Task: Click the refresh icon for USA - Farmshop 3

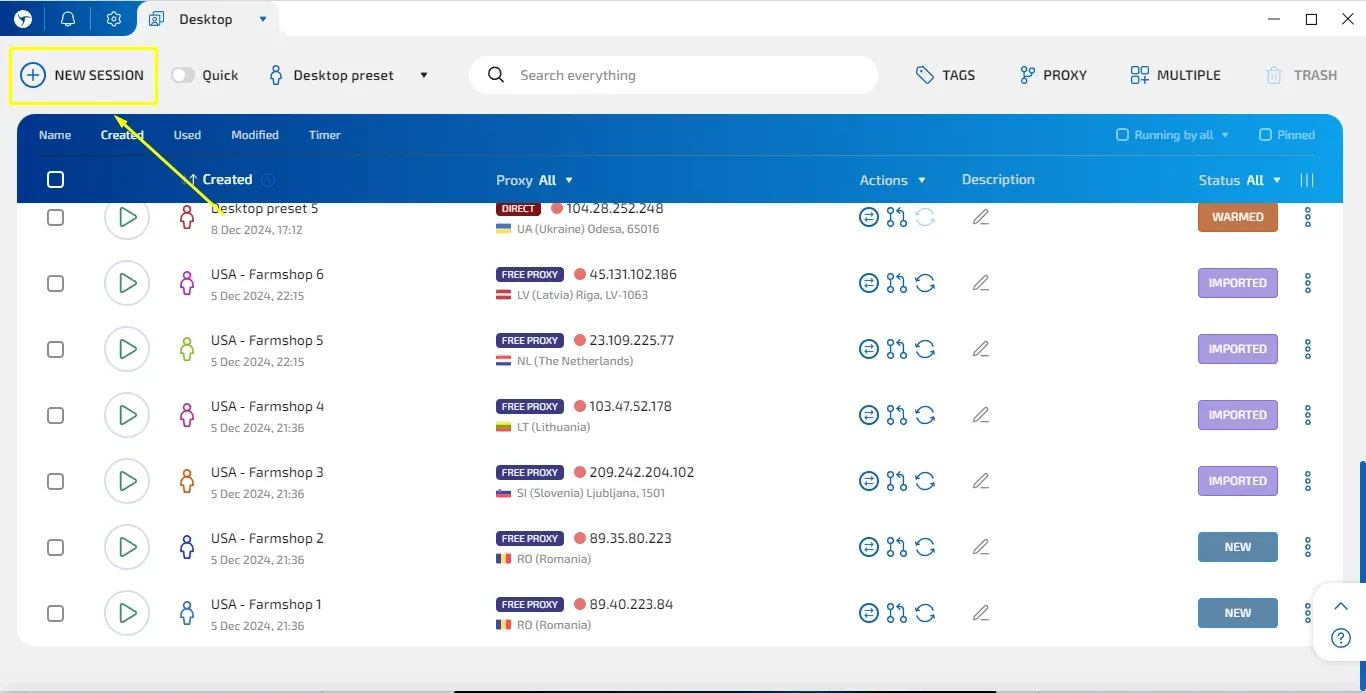Action: (x=925, y=481)
